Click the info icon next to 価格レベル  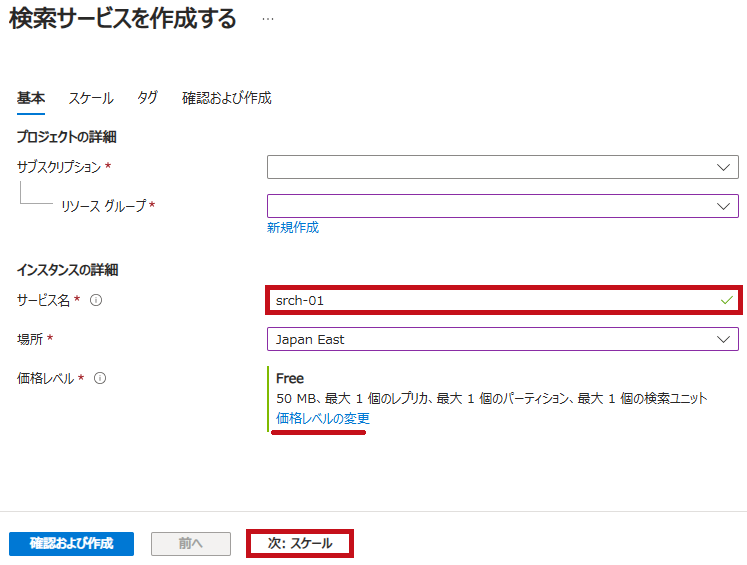coord(100,378)
